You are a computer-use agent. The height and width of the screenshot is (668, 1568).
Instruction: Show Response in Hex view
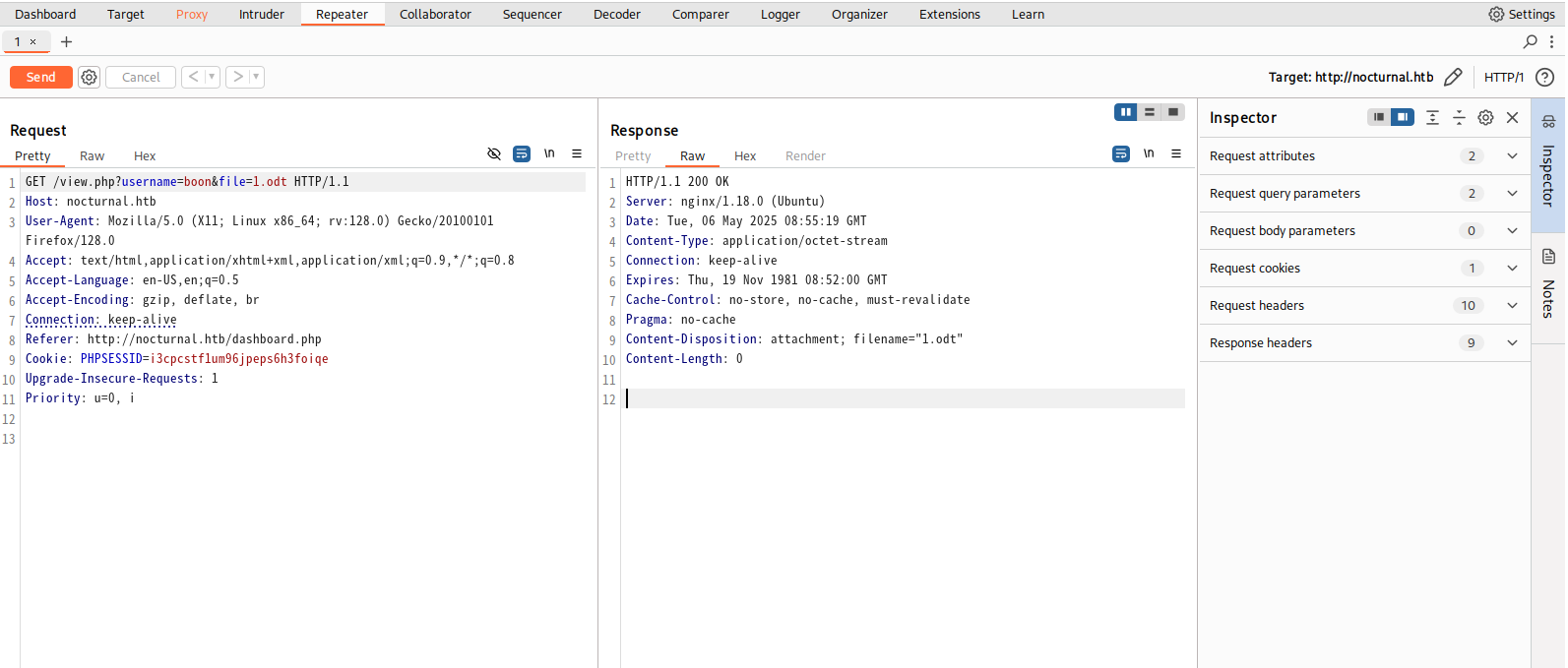(745, 155)
